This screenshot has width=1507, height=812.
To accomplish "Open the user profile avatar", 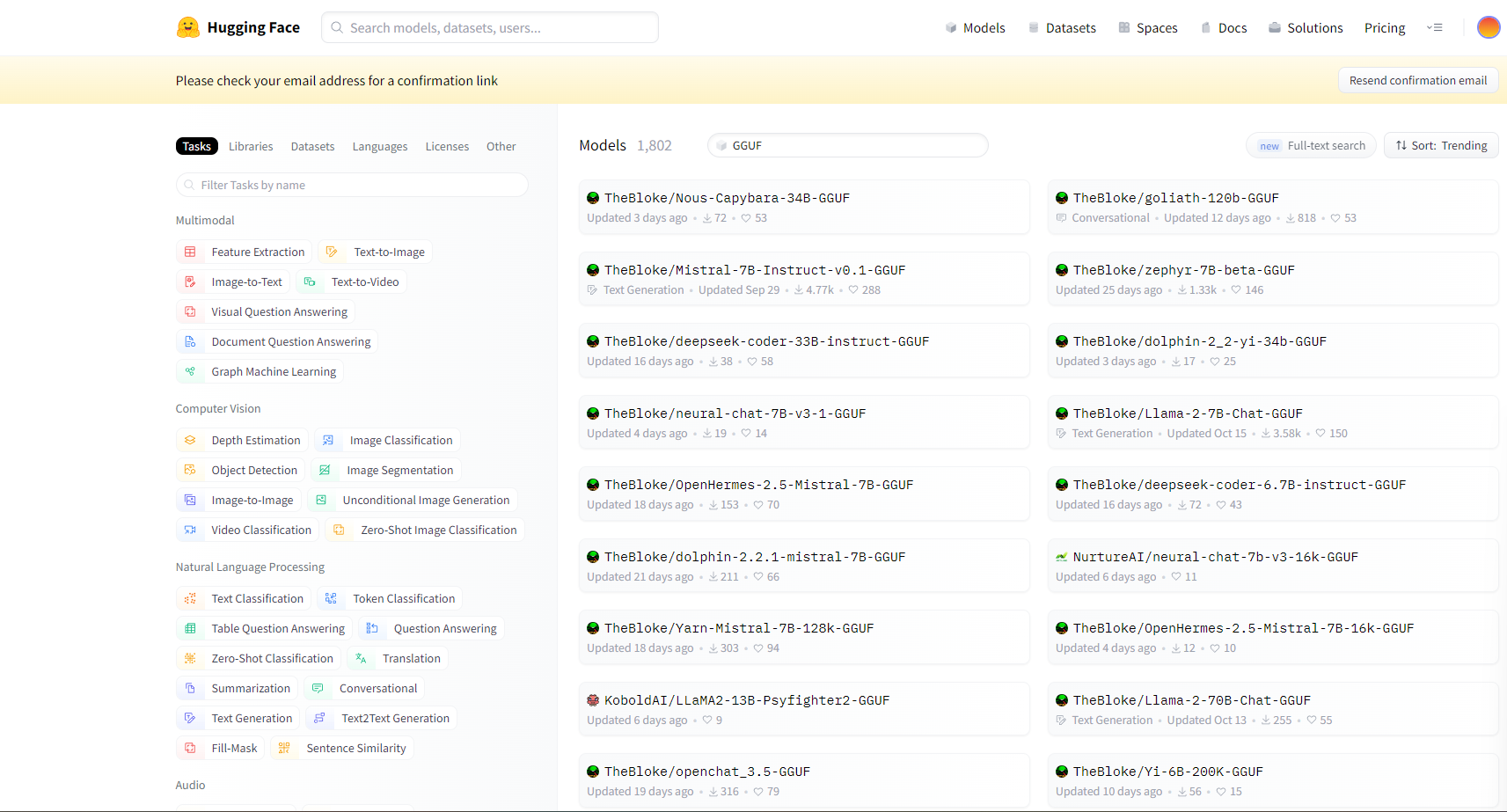I will coord(1489,27).
